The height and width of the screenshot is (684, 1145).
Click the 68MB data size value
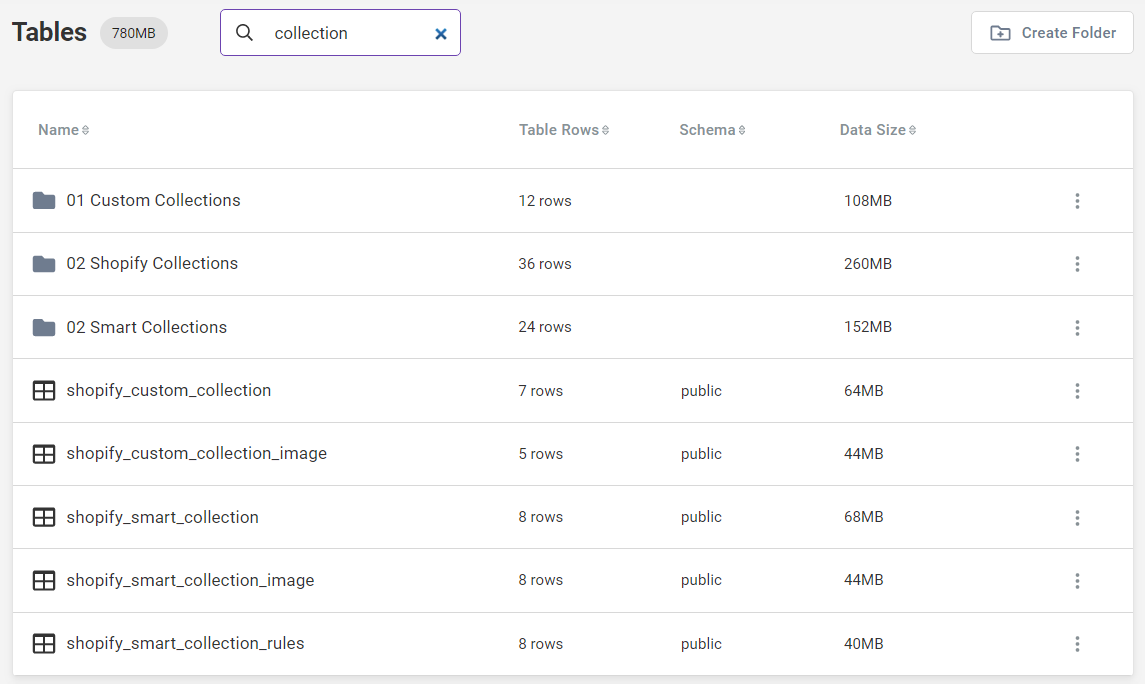coord(863,517)
